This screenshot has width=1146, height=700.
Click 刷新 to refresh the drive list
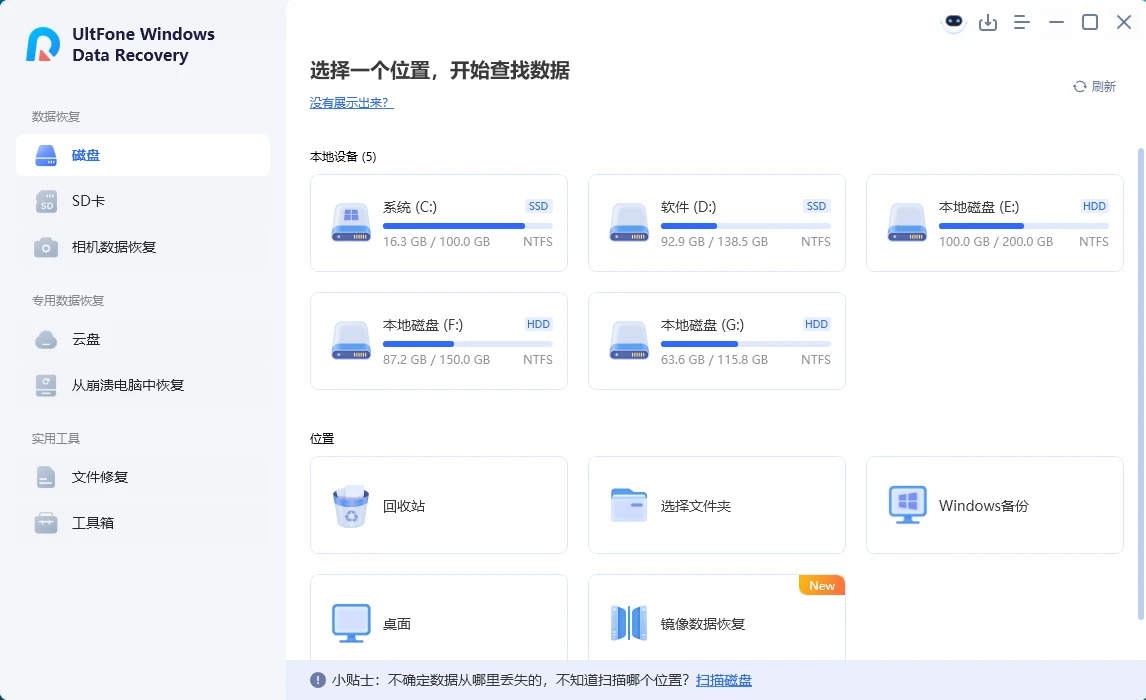point(1095,86)
